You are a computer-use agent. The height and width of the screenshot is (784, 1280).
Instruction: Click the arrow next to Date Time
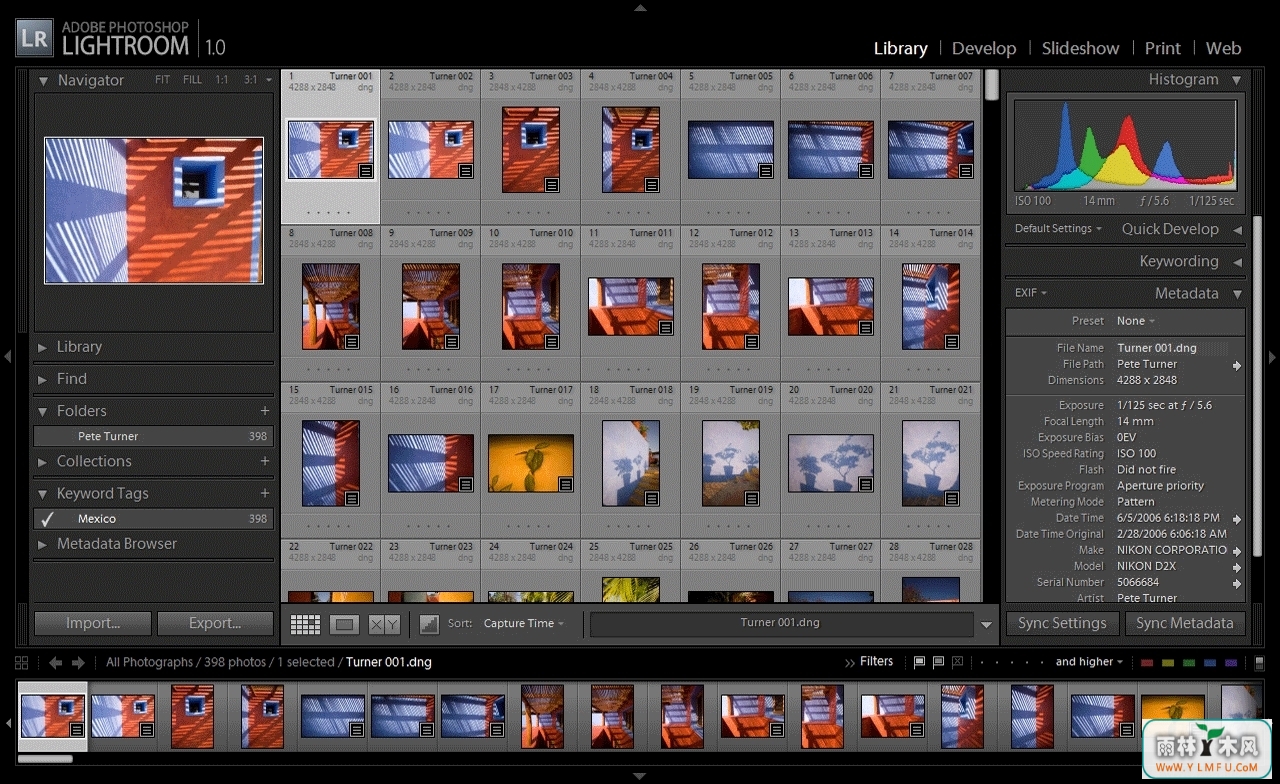1237,519
